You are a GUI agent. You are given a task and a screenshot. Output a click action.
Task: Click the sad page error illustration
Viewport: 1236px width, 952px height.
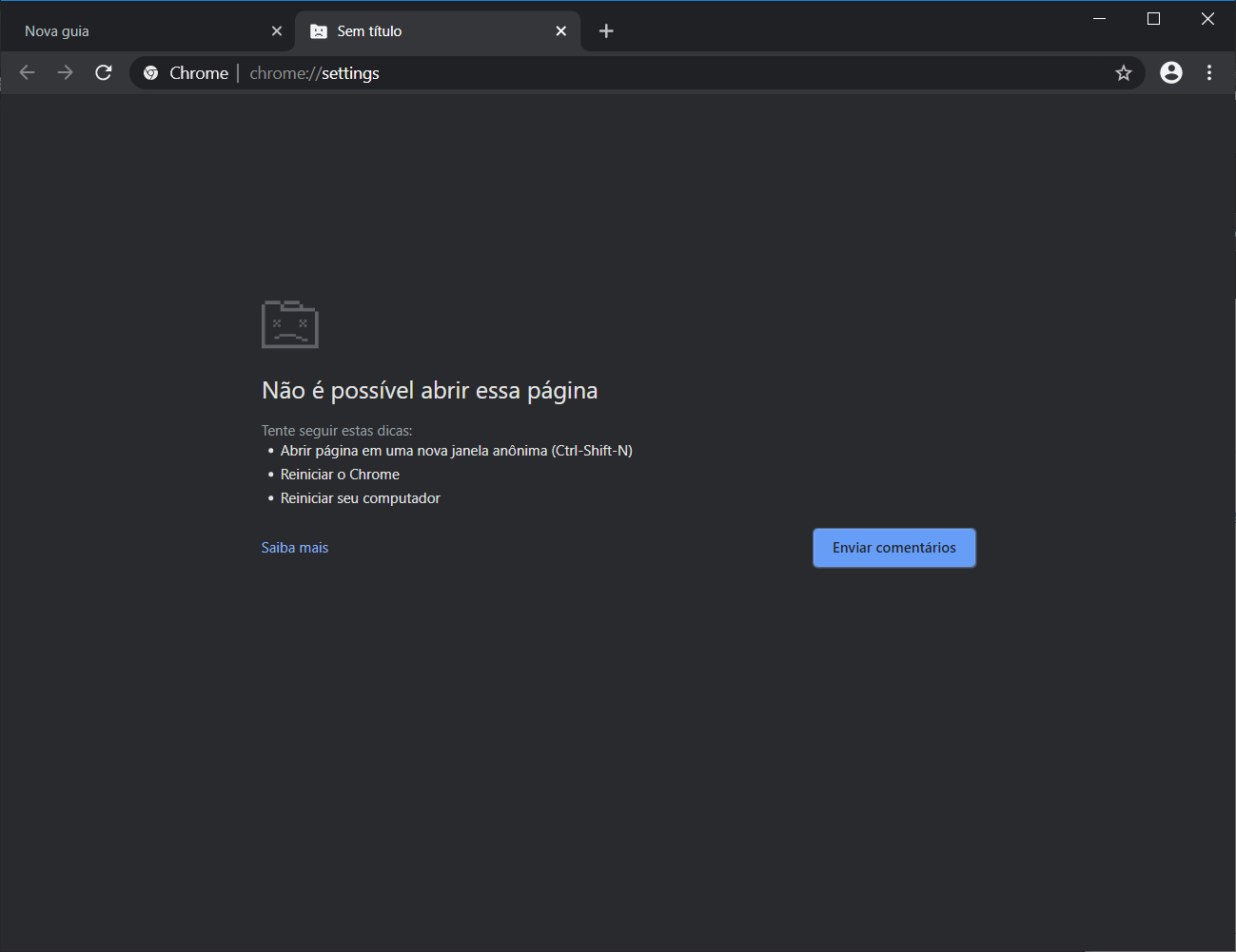(x=289, y=324)
